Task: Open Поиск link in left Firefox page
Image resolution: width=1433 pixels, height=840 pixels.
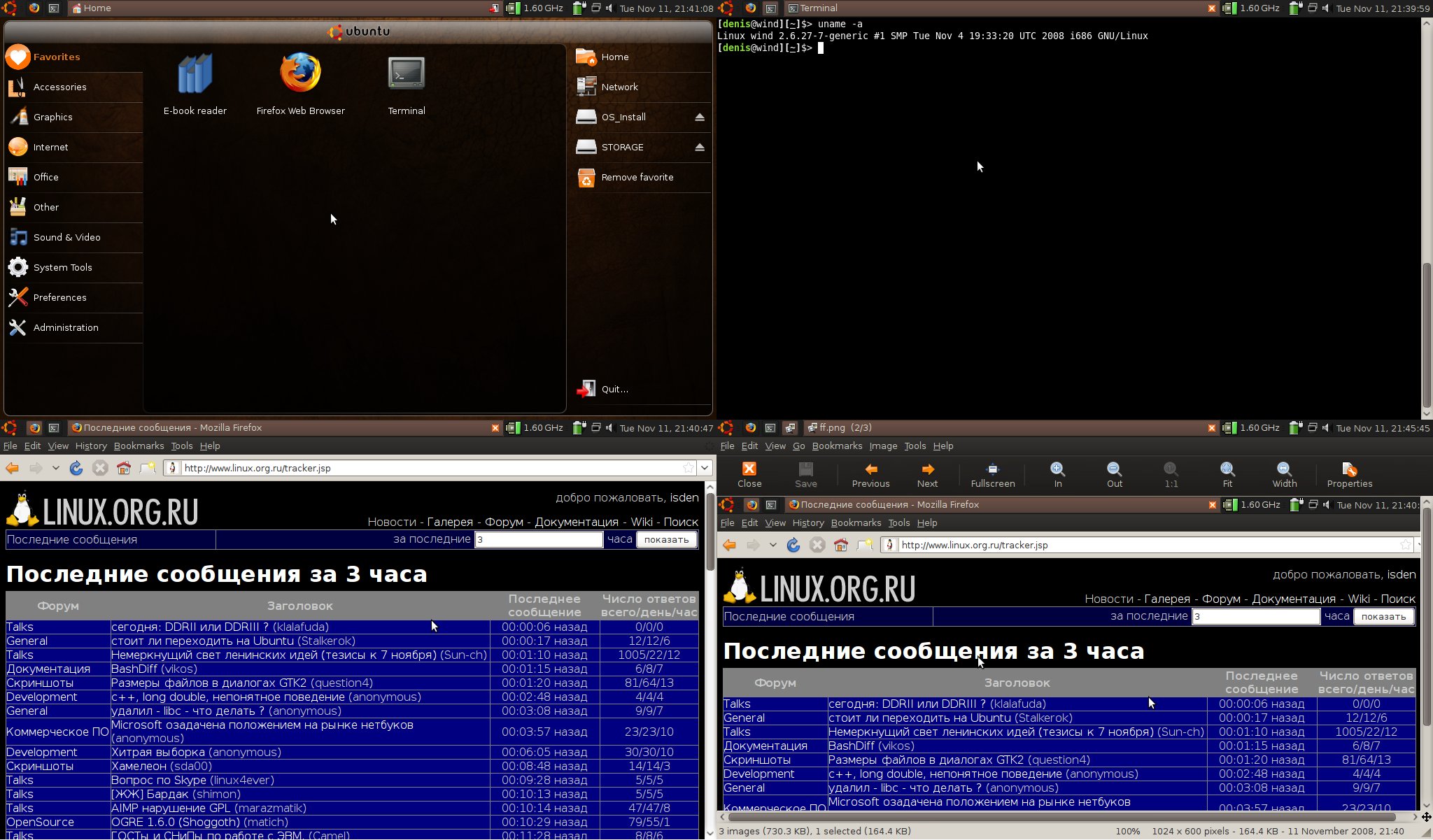Action: 681,522
